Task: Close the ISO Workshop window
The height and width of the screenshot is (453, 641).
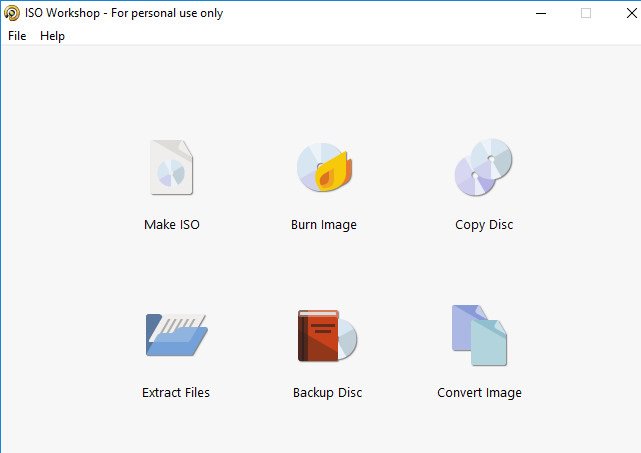Action: point(632,13)
